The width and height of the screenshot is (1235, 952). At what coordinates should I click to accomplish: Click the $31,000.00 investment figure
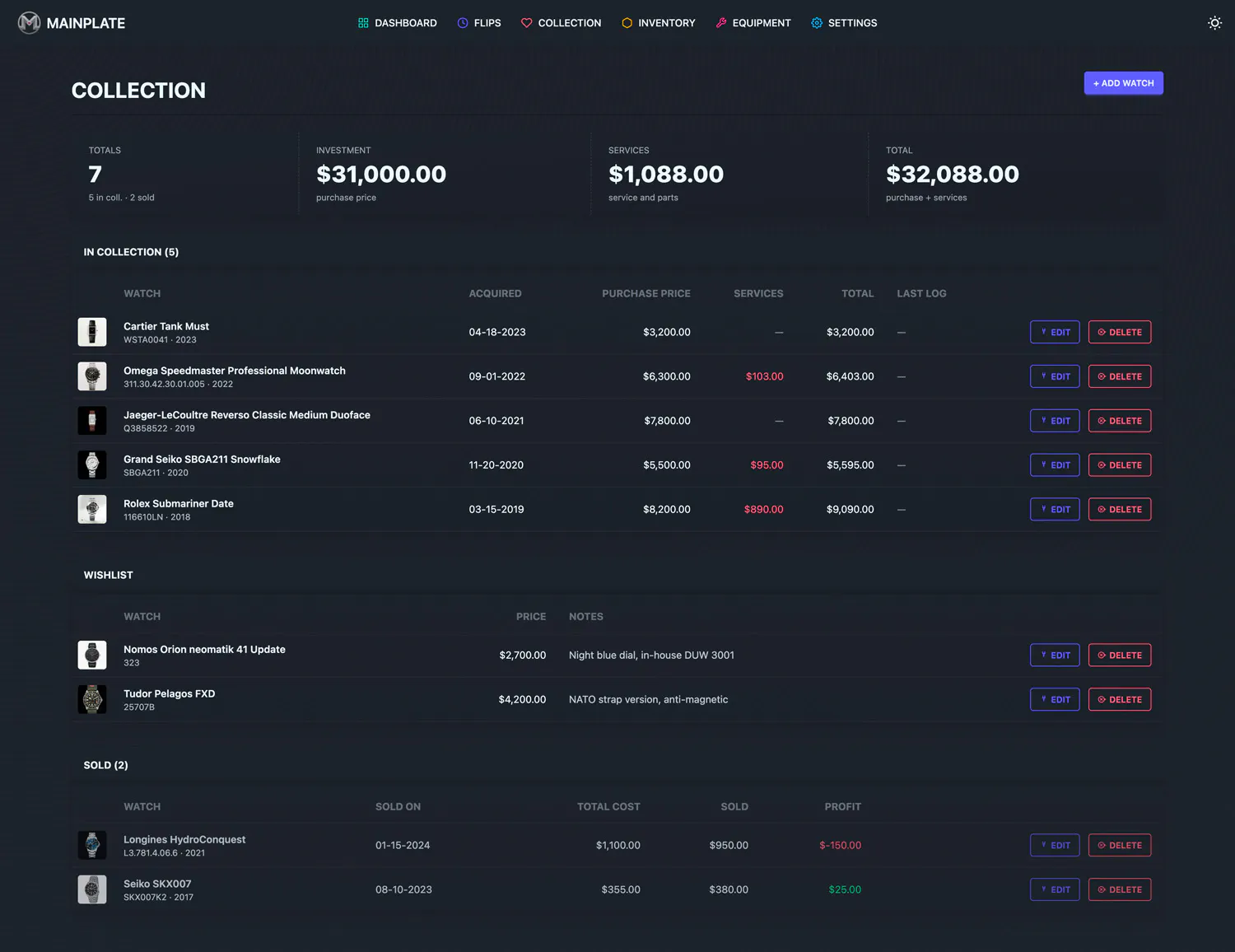point(381,174)
